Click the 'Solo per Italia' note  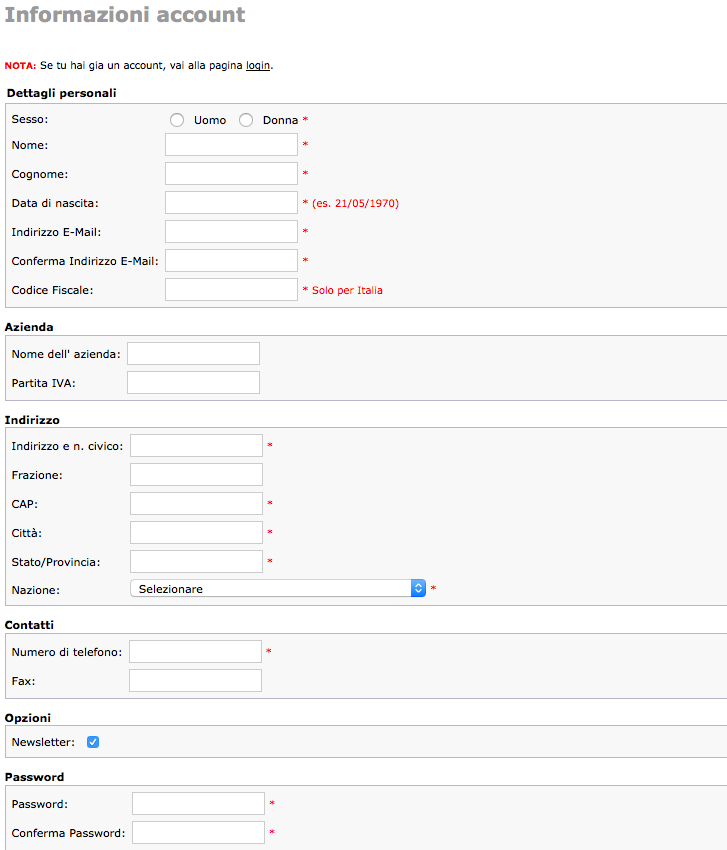[x=347, y=291]
